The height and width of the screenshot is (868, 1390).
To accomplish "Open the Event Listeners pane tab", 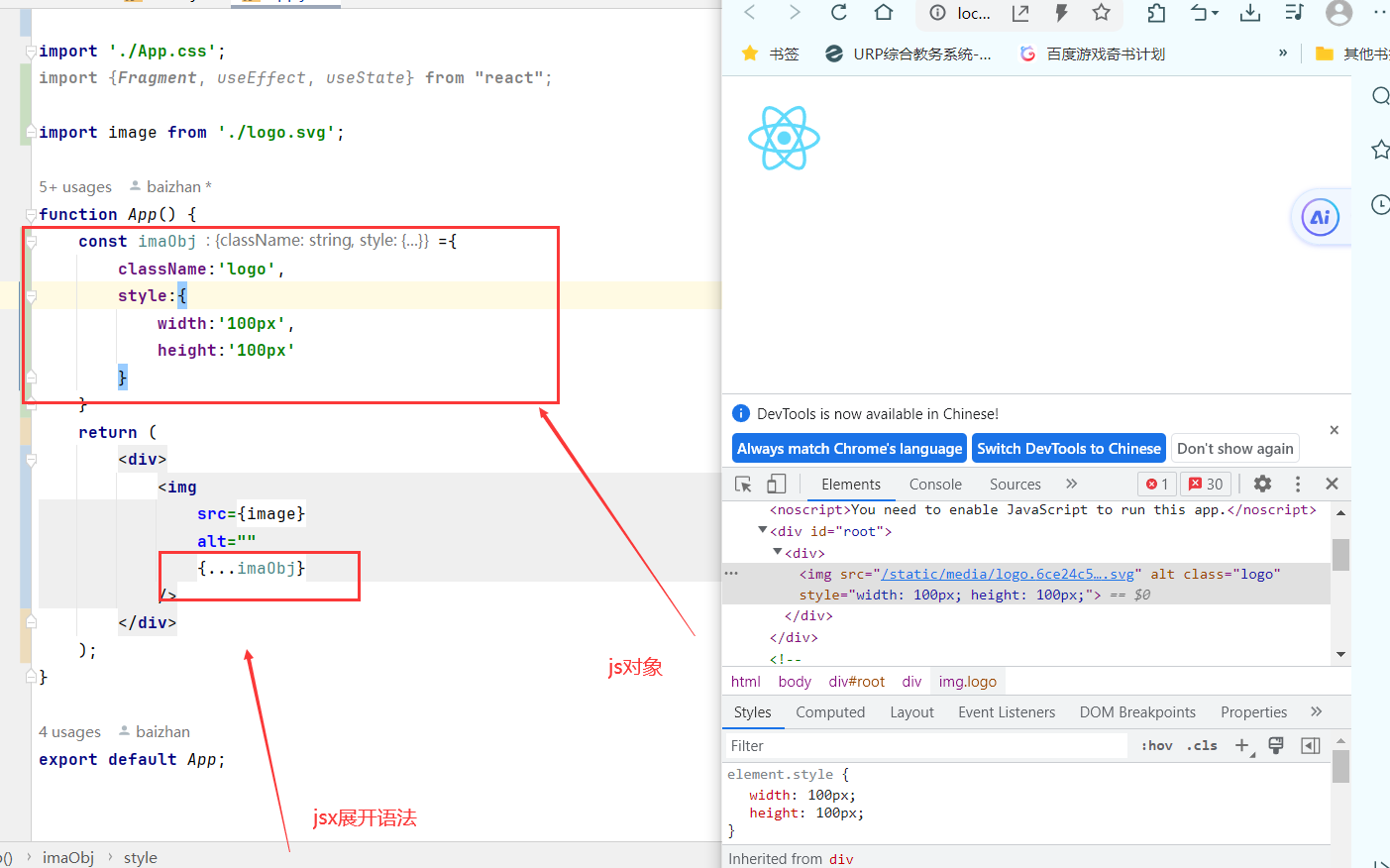I will pyautogui.click(x=1007, y=712).
